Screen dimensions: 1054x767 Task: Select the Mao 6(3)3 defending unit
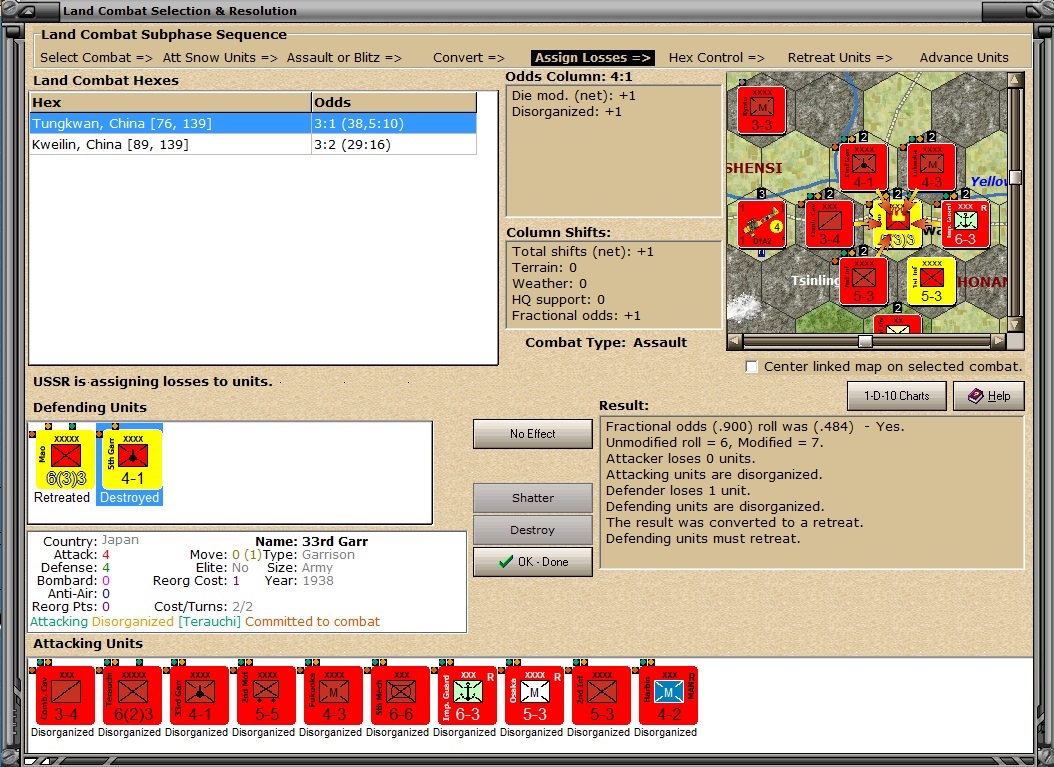[65, 460]
